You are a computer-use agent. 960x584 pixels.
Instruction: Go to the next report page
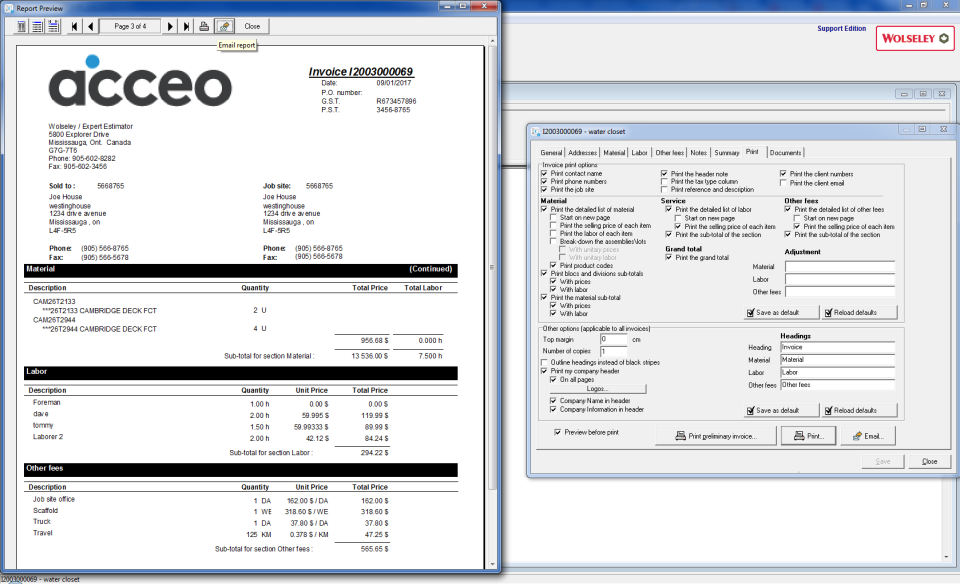click(x=170, y=26)
